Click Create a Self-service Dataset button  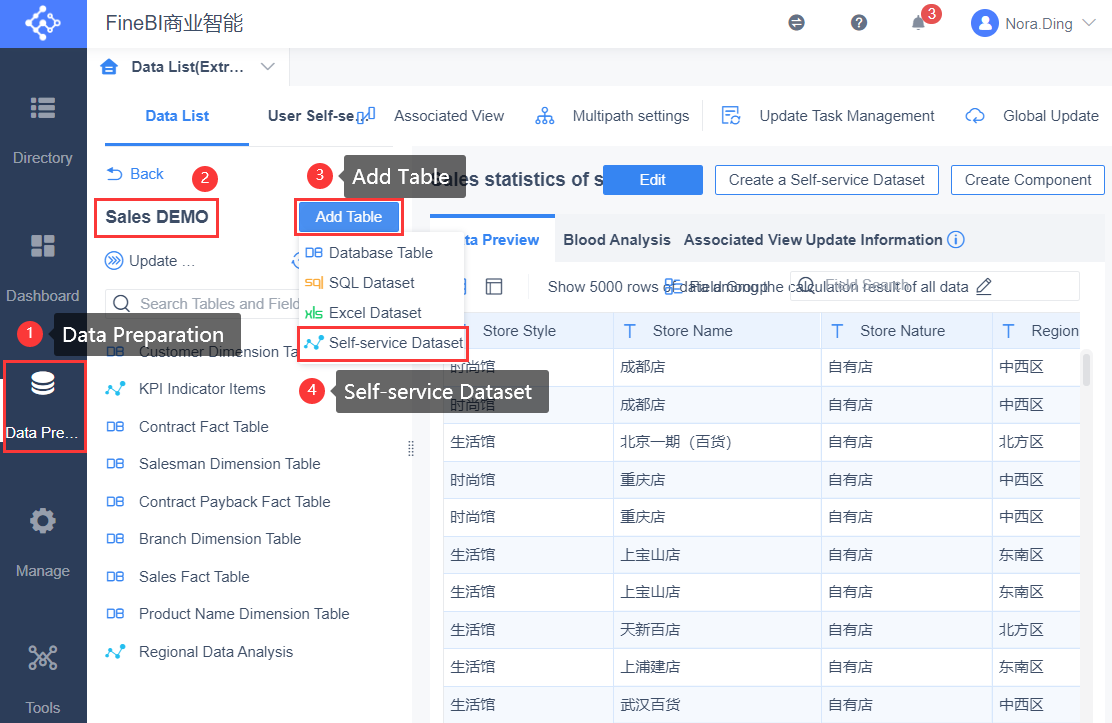click(827, 180)
